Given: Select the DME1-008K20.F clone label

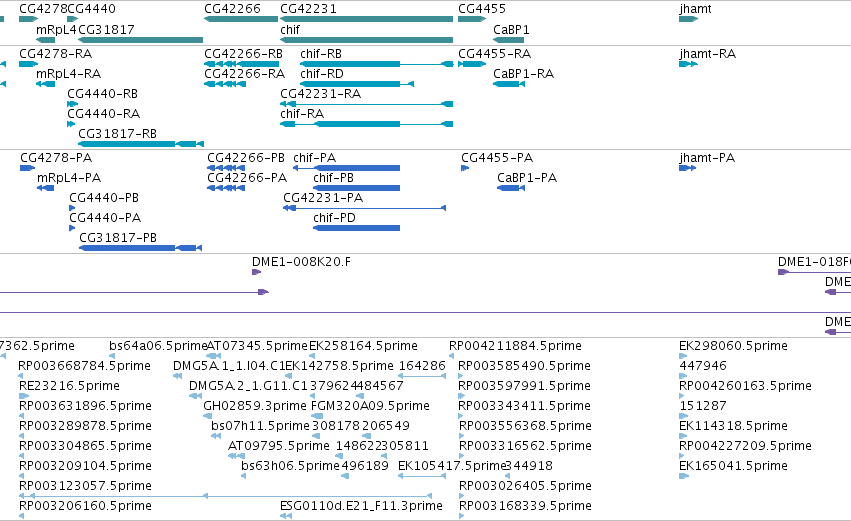Looking at the screenshot, I should (301, 262).
